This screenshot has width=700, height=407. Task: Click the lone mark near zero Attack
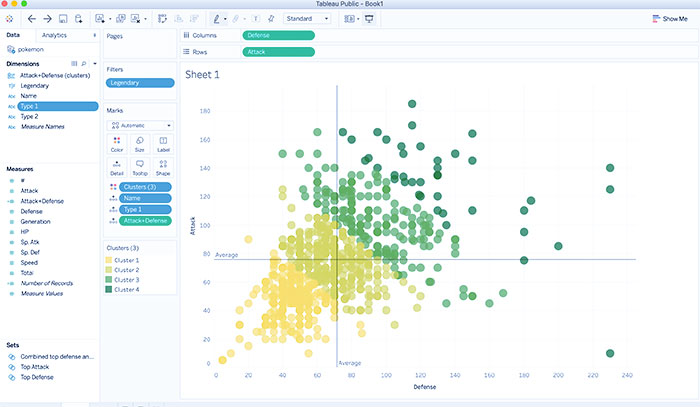pyautogui.click(x=610, y=353)
